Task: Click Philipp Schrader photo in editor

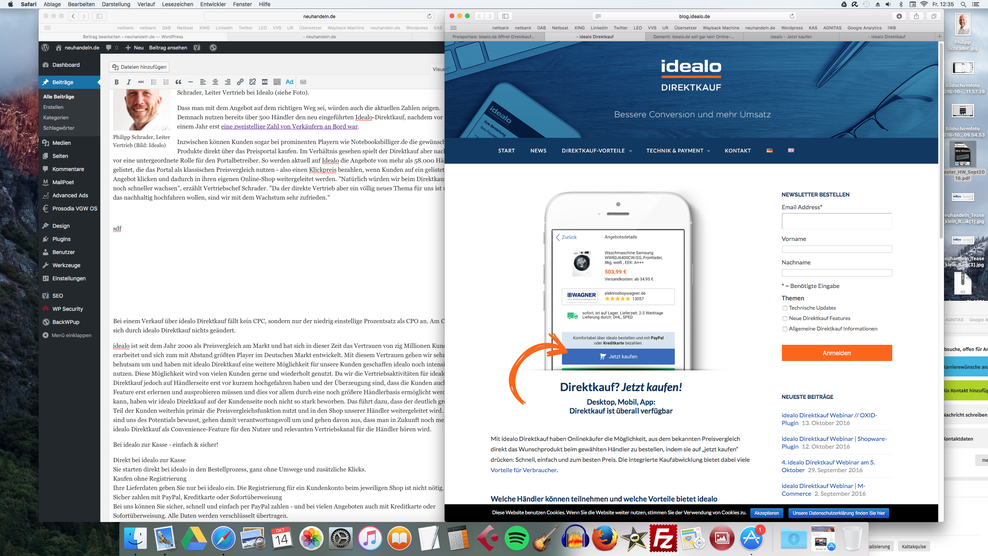Action: [142, 110]
